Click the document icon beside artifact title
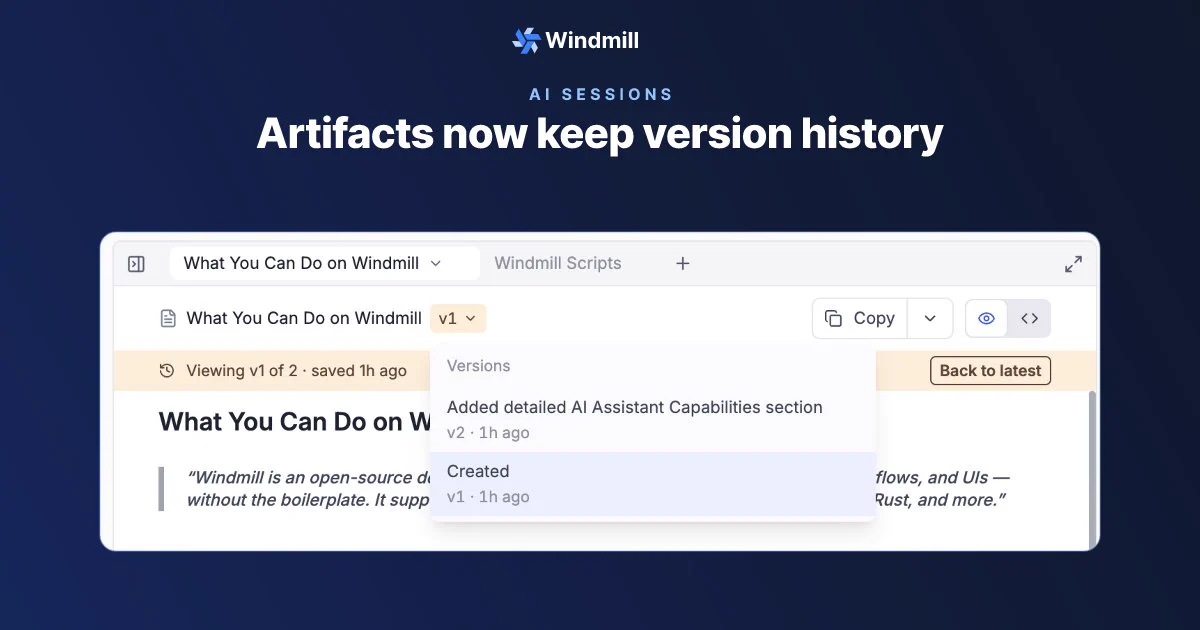1200x630 pixels. 168,318
